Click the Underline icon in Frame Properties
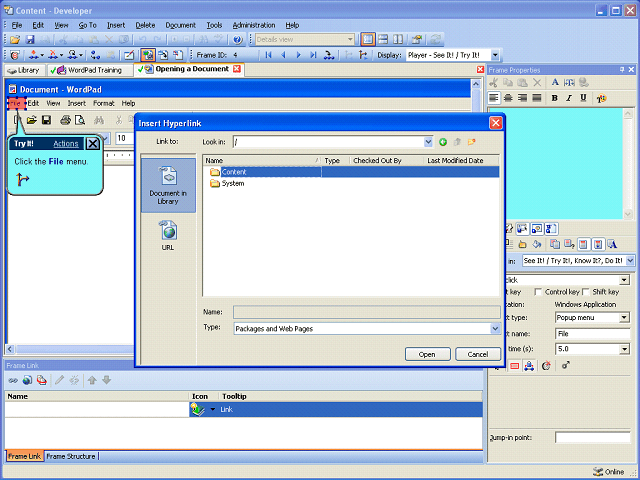640x480 pixels. [584, 98]
